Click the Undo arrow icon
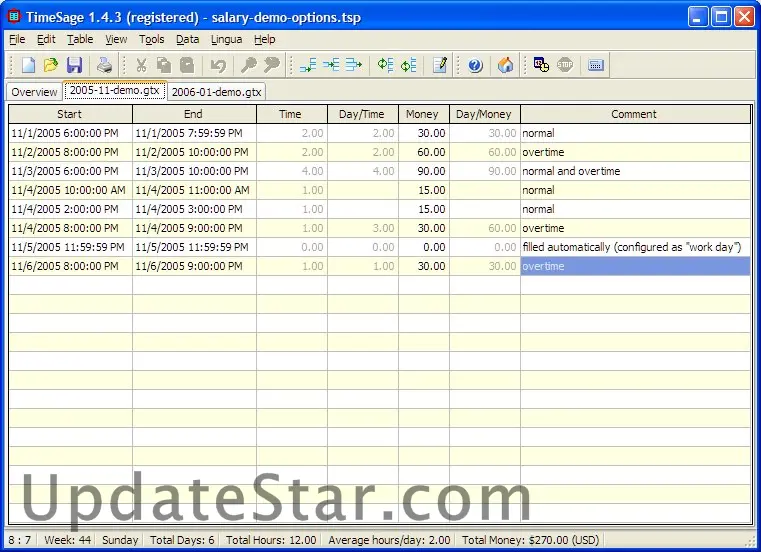This screenshot has width=761, height=552. [x=217, y=65]
